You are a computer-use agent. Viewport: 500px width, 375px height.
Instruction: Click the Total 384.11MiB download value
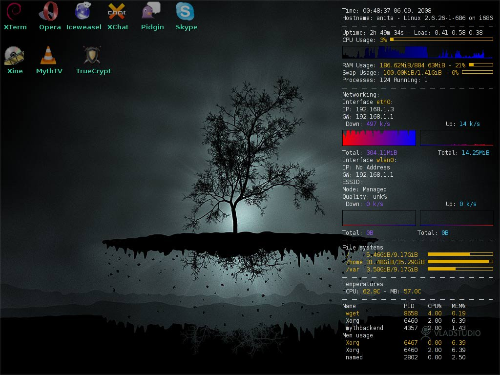(x=382, y=153)
